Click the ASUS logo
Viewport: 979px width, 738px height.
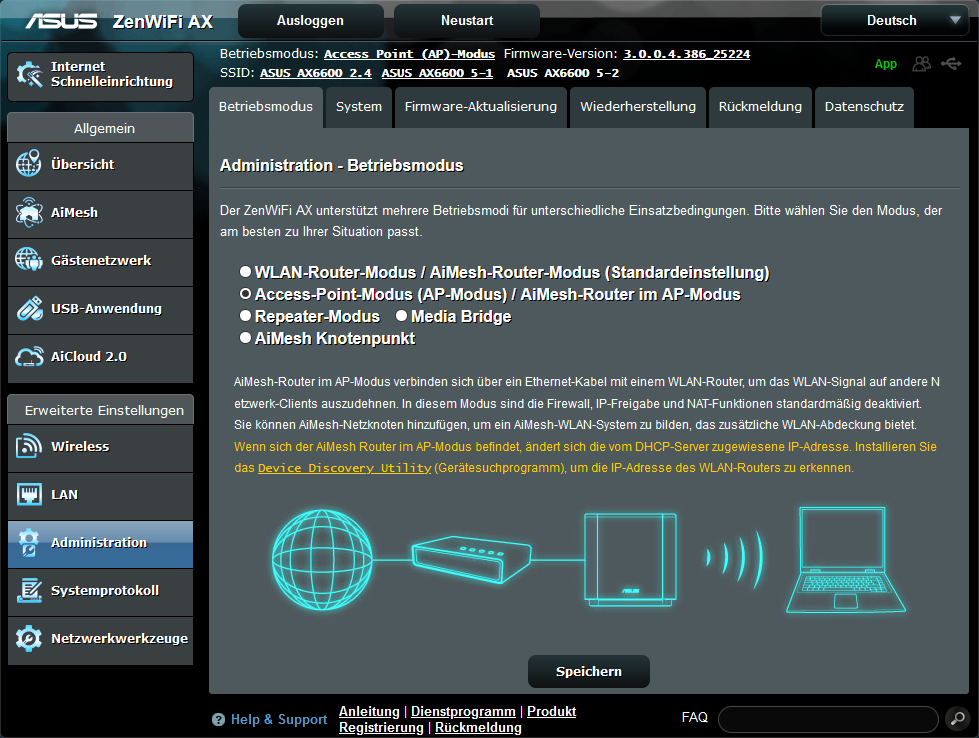tap(61, 21)
